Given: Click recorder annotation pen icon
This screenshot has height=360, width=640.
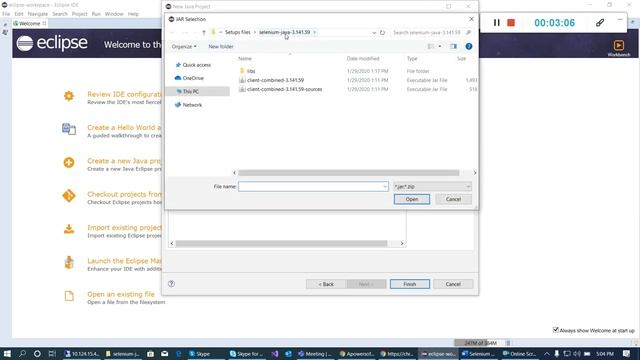Looking at the screenshot, I should [600, 23].
